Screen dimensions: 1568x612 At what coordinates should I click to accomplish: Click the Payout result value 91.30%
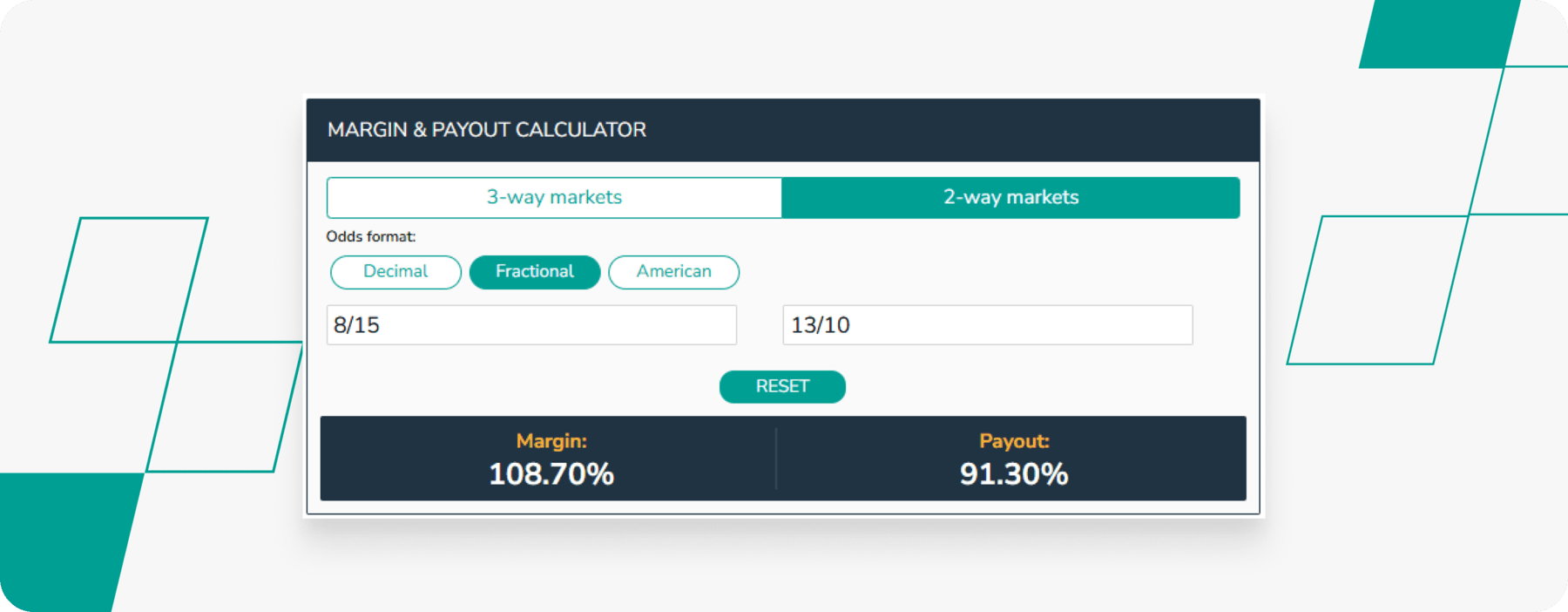pyautogui.click(x=1014, y=475)
